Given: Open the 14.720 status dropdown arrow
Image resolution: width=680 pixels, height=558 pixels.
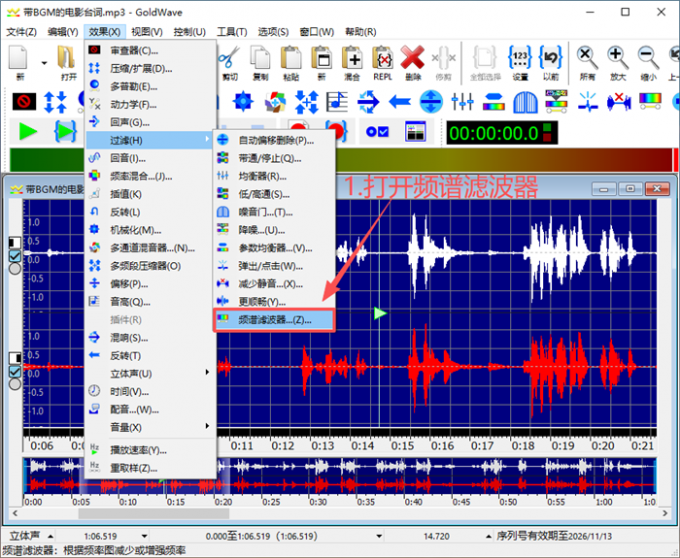Looking at the screenshot, I should (488, 536).
